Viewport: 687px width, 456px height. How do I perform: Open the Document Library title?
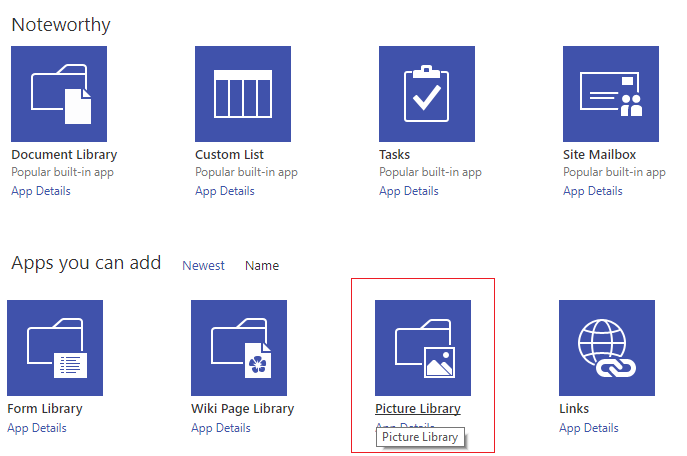(x=64, y=155)
